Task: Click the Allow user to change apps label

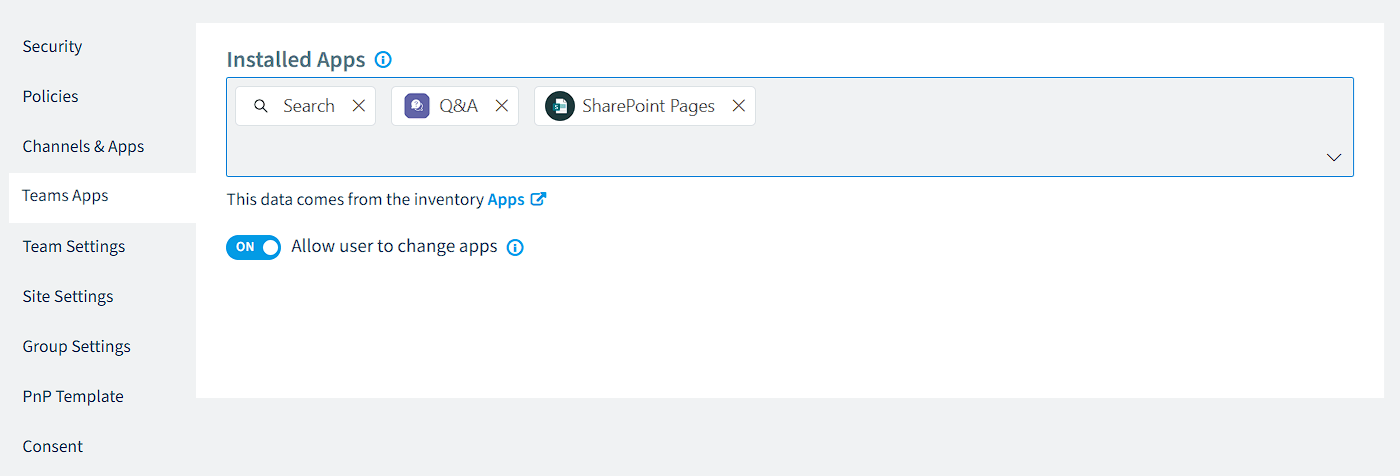Action: point(394,246)
